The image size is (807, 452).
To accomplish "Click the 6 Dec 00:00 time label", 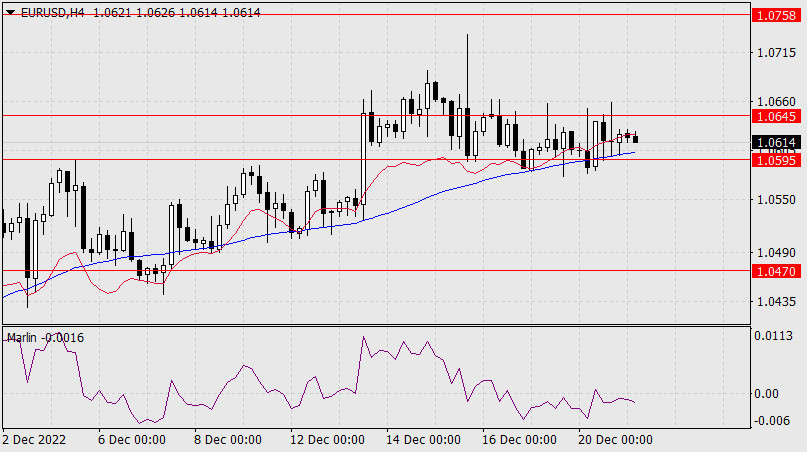I will 134,439.
